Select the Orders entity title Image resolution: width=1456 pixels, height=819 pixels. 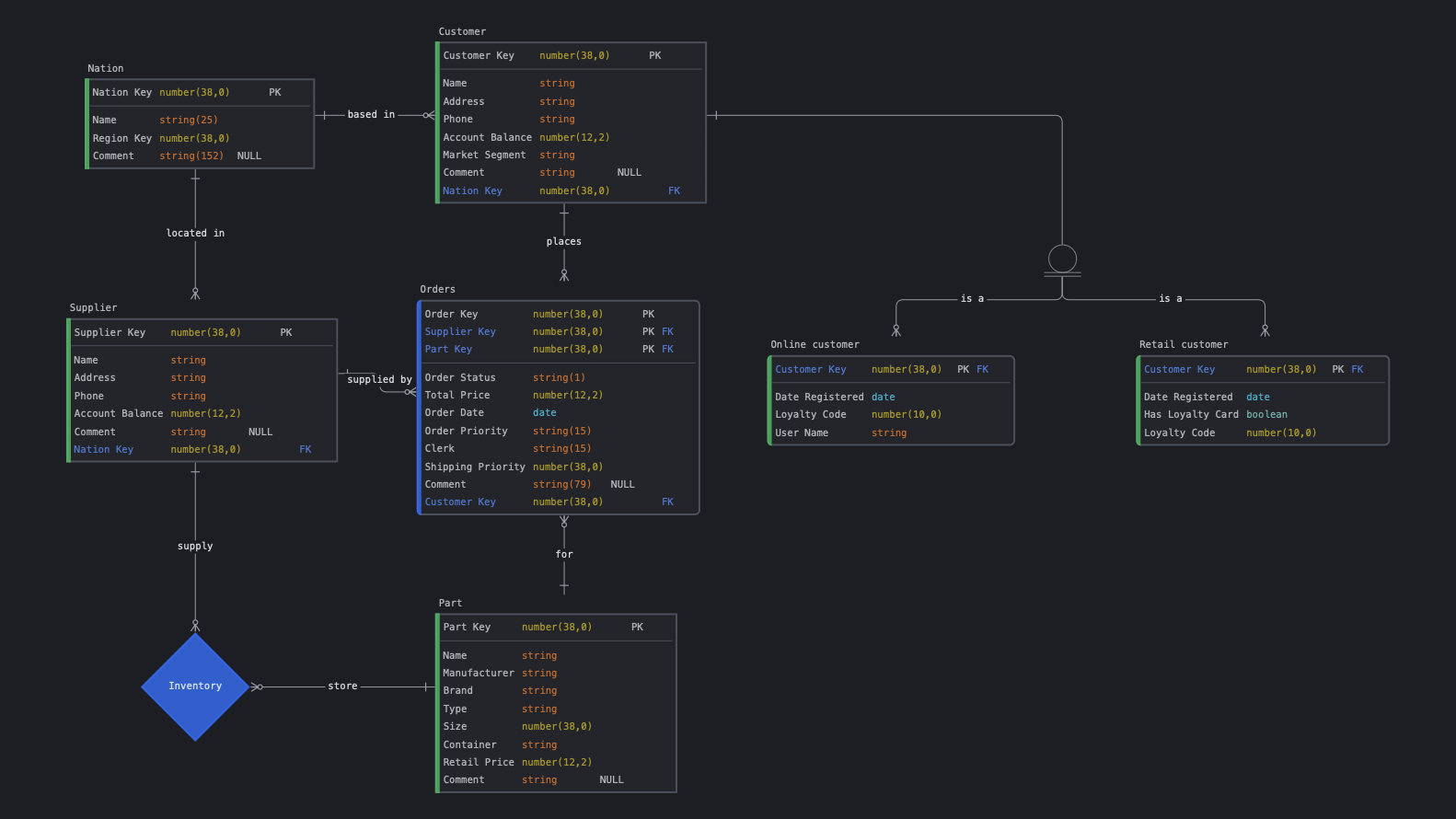(438, 290)
